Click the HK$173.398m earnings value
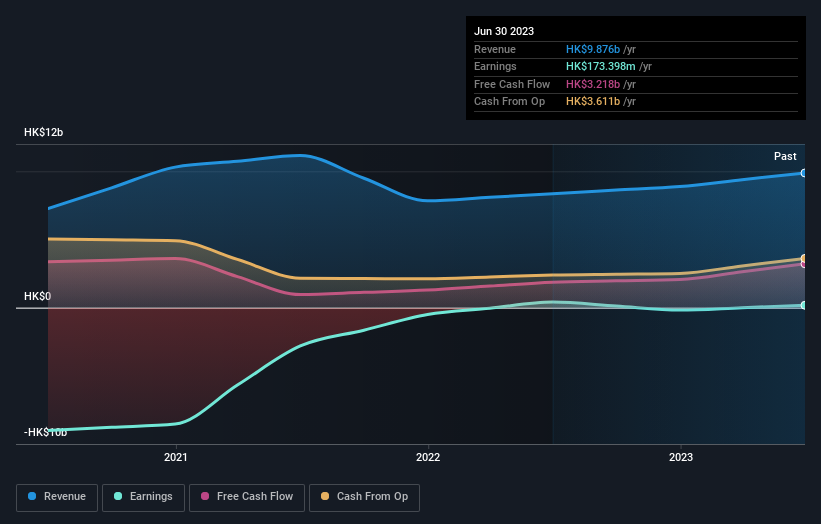This screenshot has height=524, width=821. click(x=601, y=66)
